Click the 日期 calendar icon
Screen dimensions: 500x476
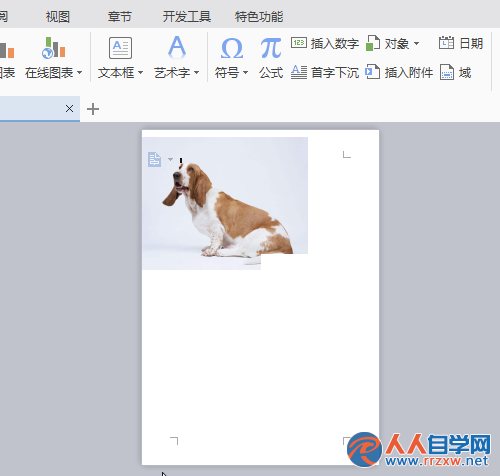tap(446, 43)
